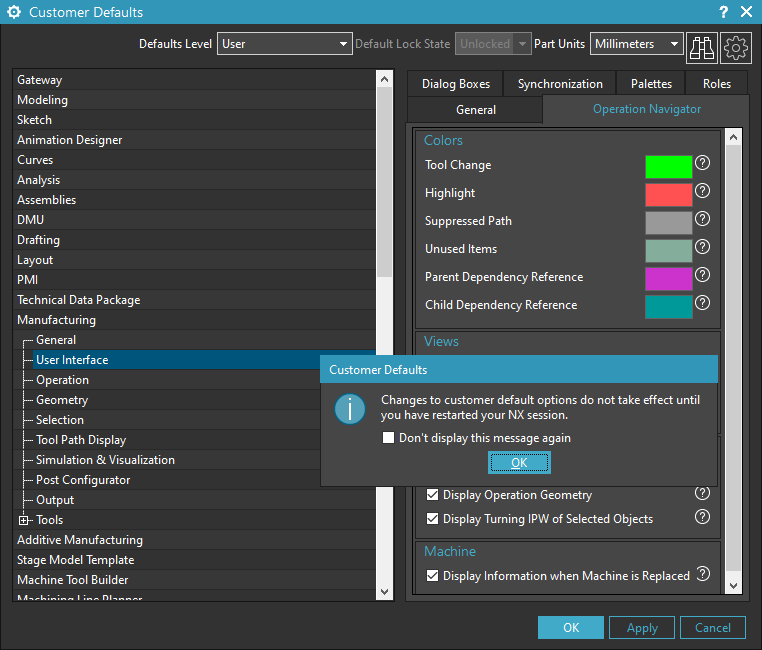
Task: Click the Apply button
Action: pyautogui.click(x=642, y=628)
